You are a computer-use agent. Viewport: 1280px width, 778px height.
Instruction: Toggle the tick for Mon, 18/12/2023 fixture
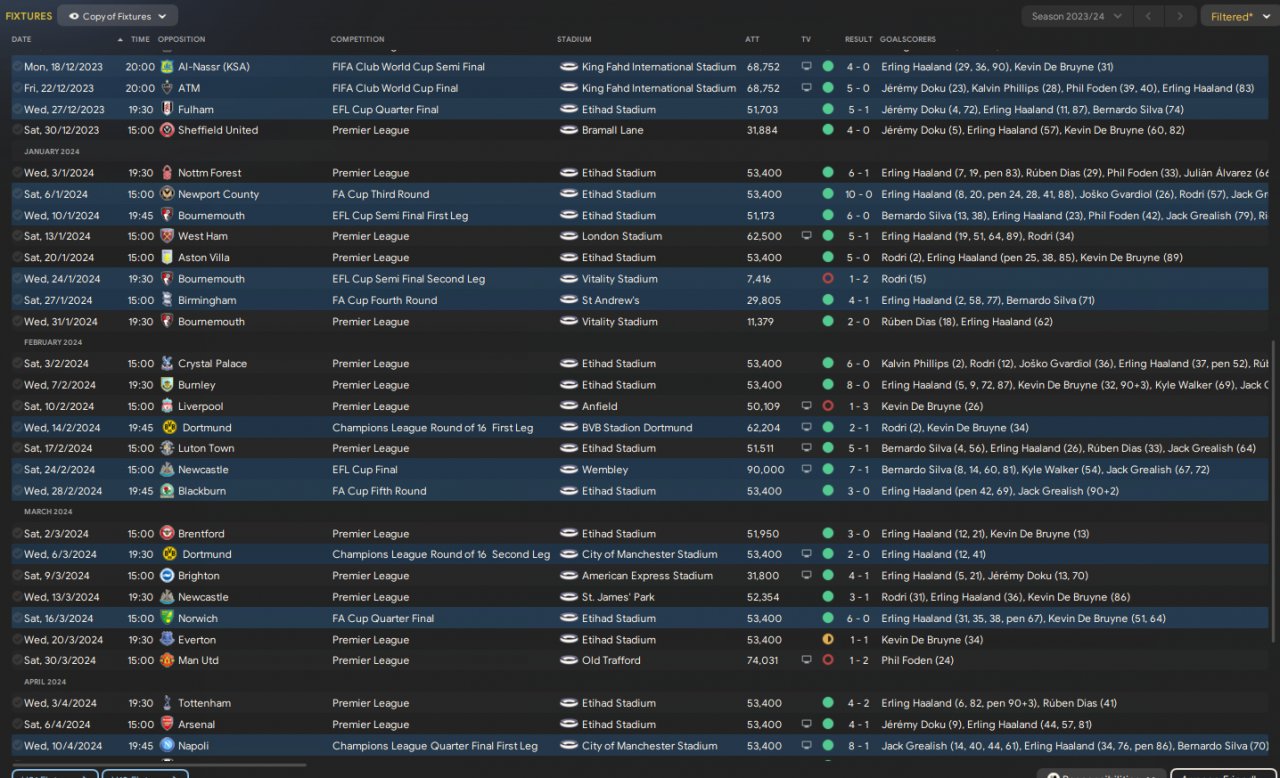click(17, 67)
